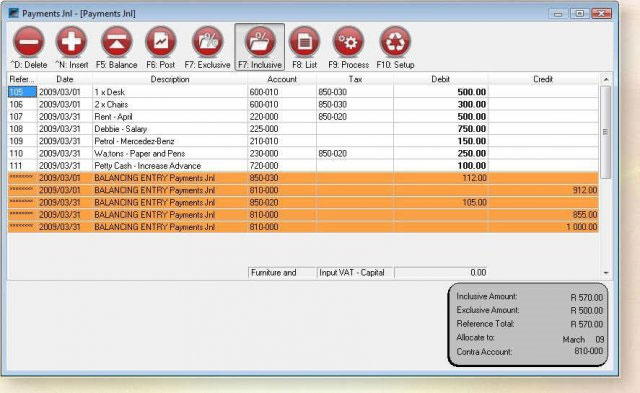Click debit amount 750.00
Viewport: 640px width, 393px height.
pyautogui.click(x=471, y=129)
